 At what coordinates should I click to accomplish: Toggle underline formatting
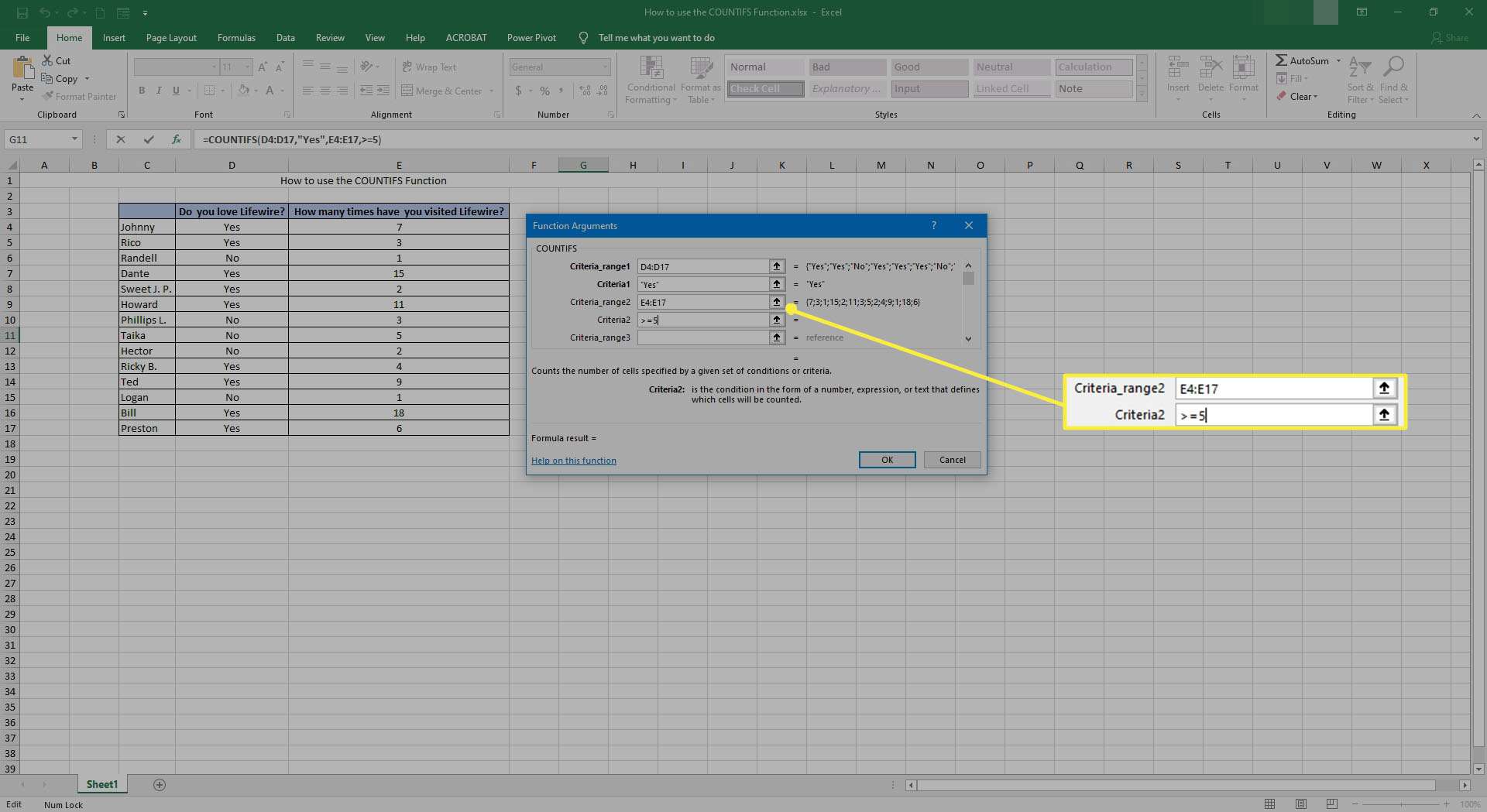click(x=176, y=91)
